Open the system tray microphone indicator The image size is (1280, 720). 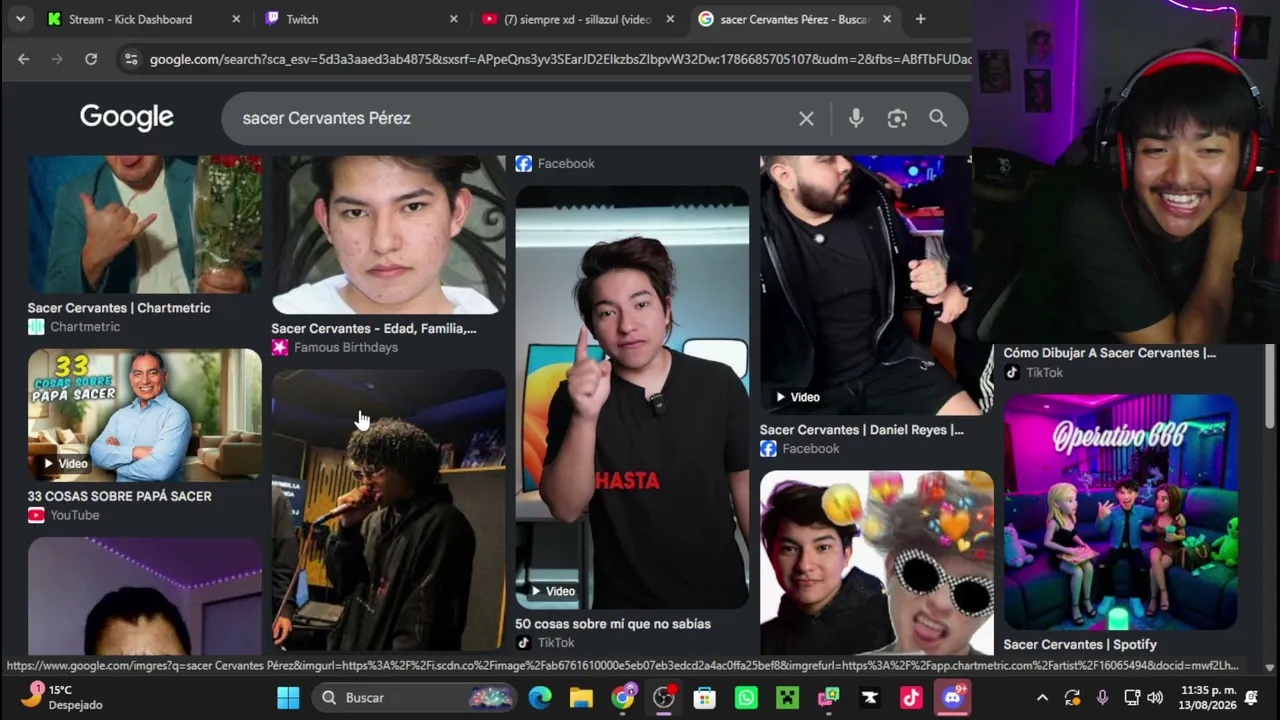1102,697
